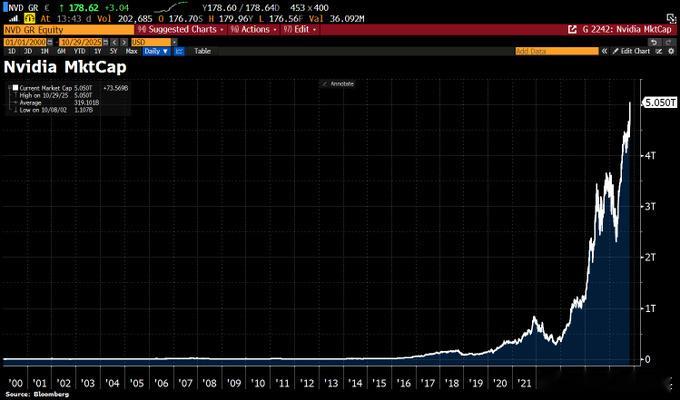Toggle Current Market Cap series legend swatch

[x=15, y=88]
